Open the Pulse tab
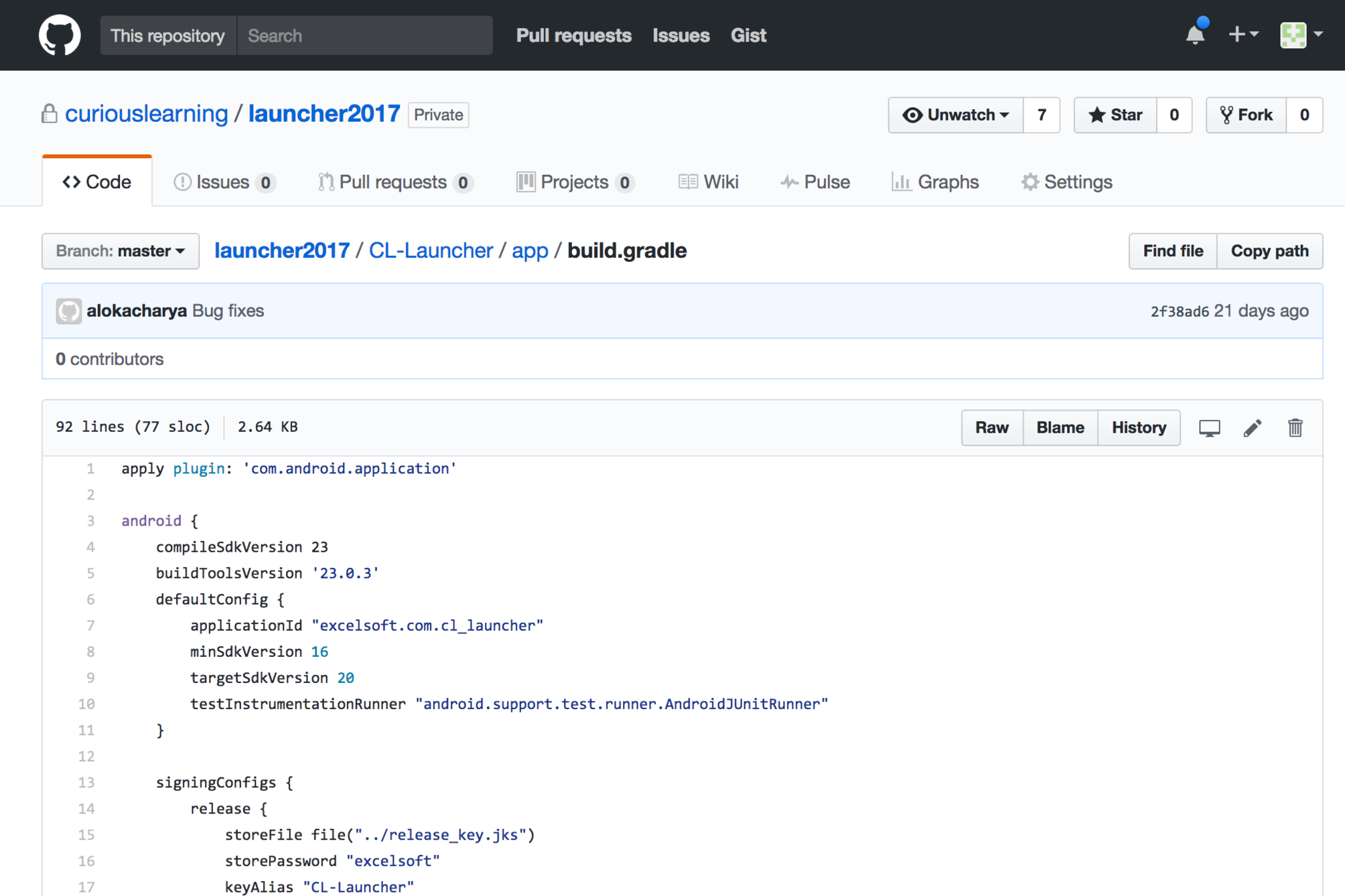 [x=815, y=182]
